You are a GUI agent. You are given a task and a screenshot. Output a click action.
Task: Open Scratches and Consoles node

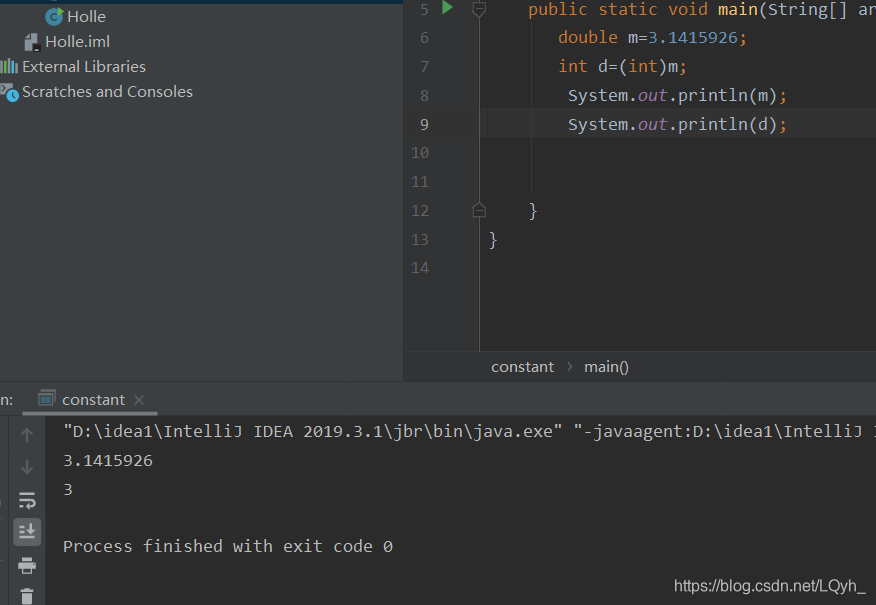[107, 92]
